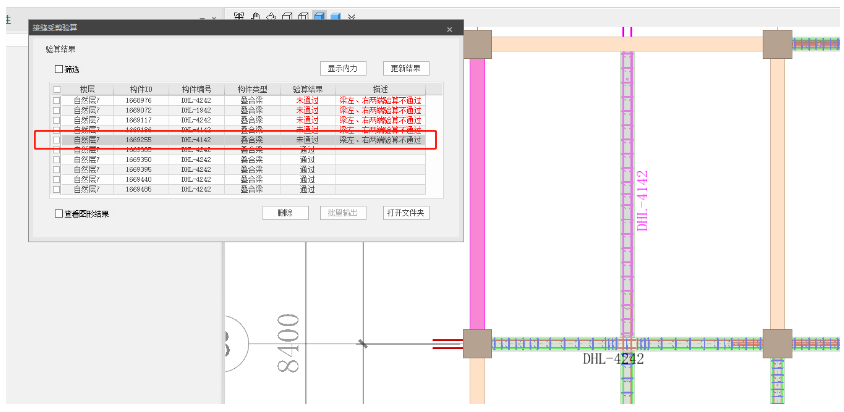The image size is (844, 412).
Task: Check the select-all checkbox in table header
Action: click(57, 90)
